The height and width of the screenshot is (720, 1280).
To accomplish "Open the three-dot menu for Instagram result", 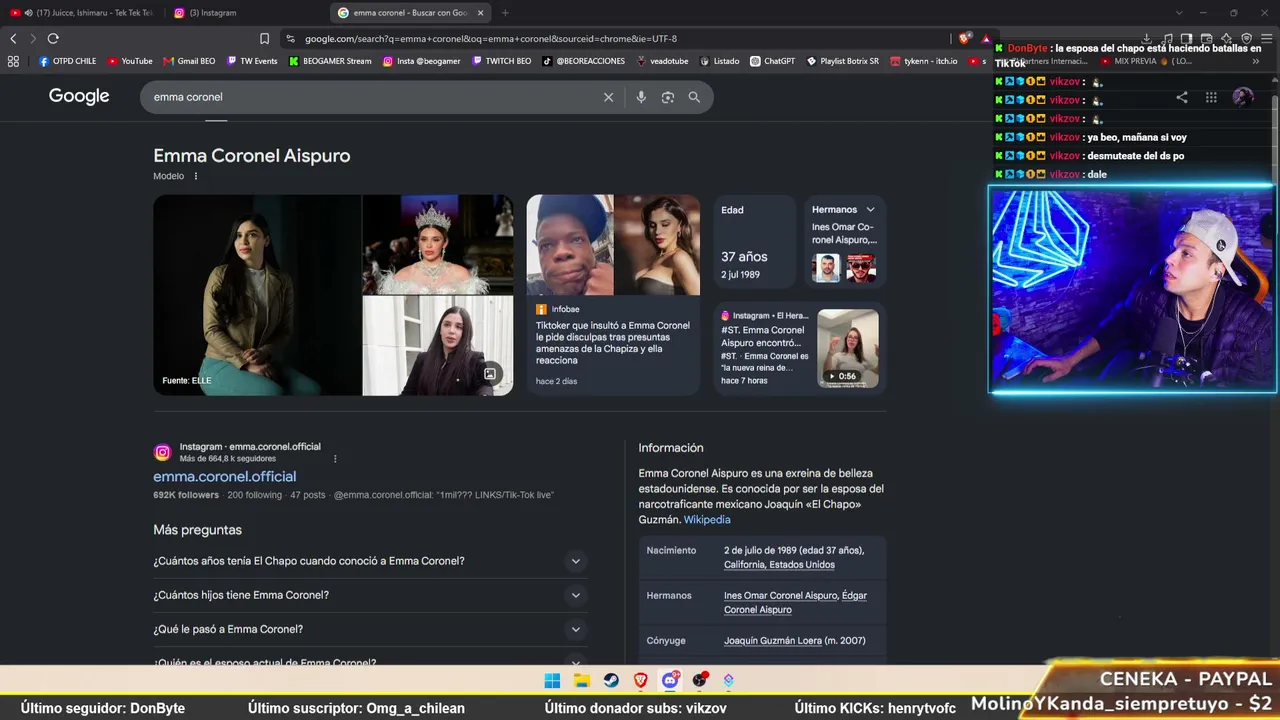I will pos(335,459).
